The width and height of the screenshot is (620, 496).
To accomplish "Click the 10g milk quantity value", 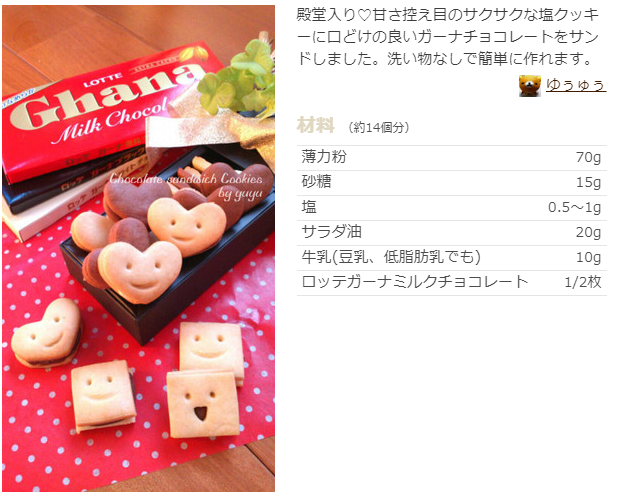I will (x=588, y=257).
